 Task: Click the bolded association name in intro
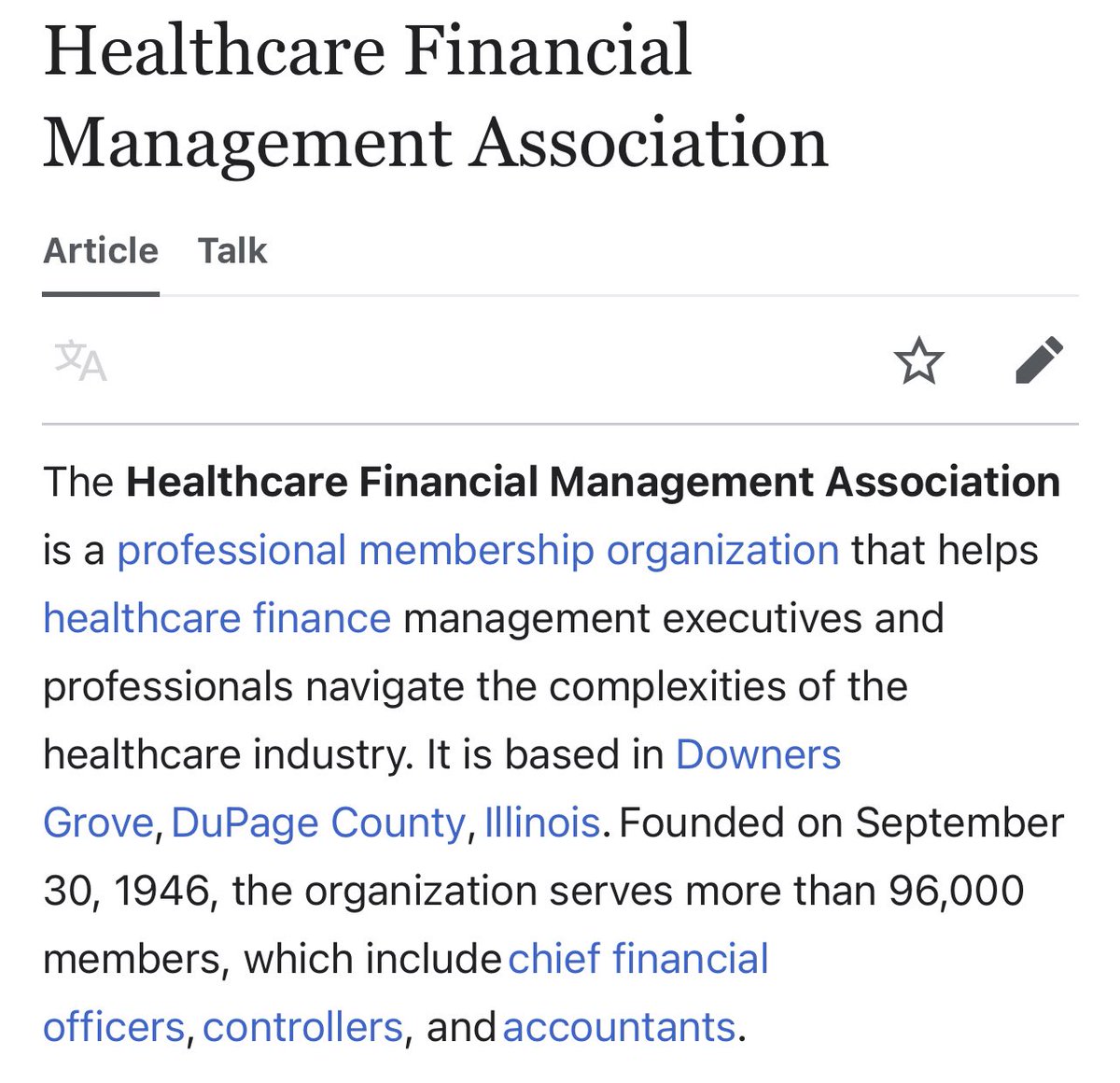tap(594, 483)
